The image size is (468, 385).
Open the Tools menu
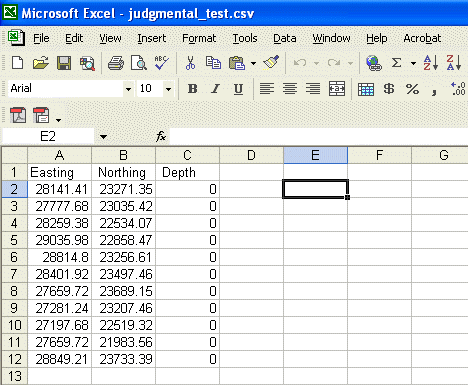(245, 38)
